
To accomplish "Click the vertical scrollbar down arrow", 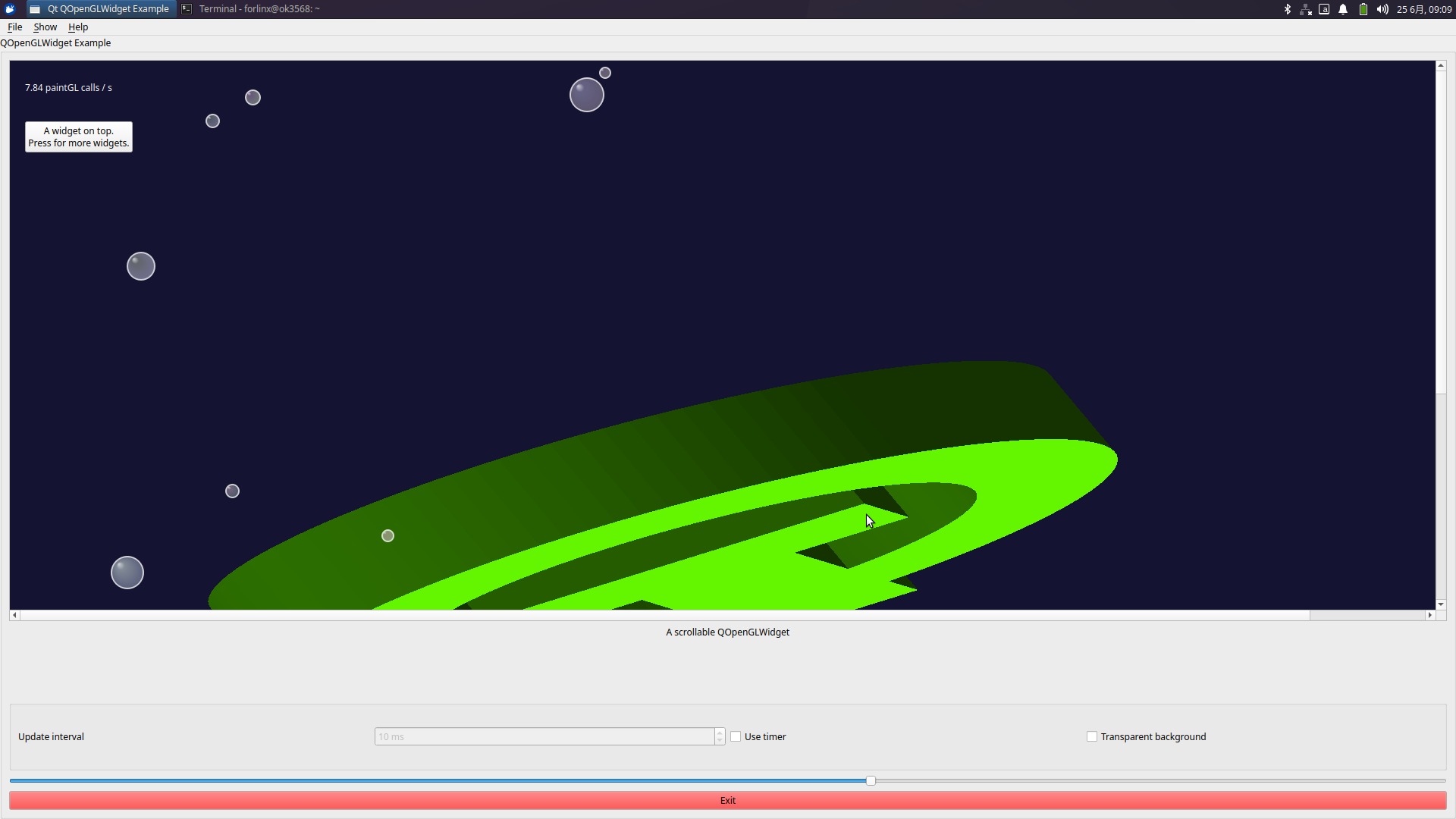I will point(1440,604).
